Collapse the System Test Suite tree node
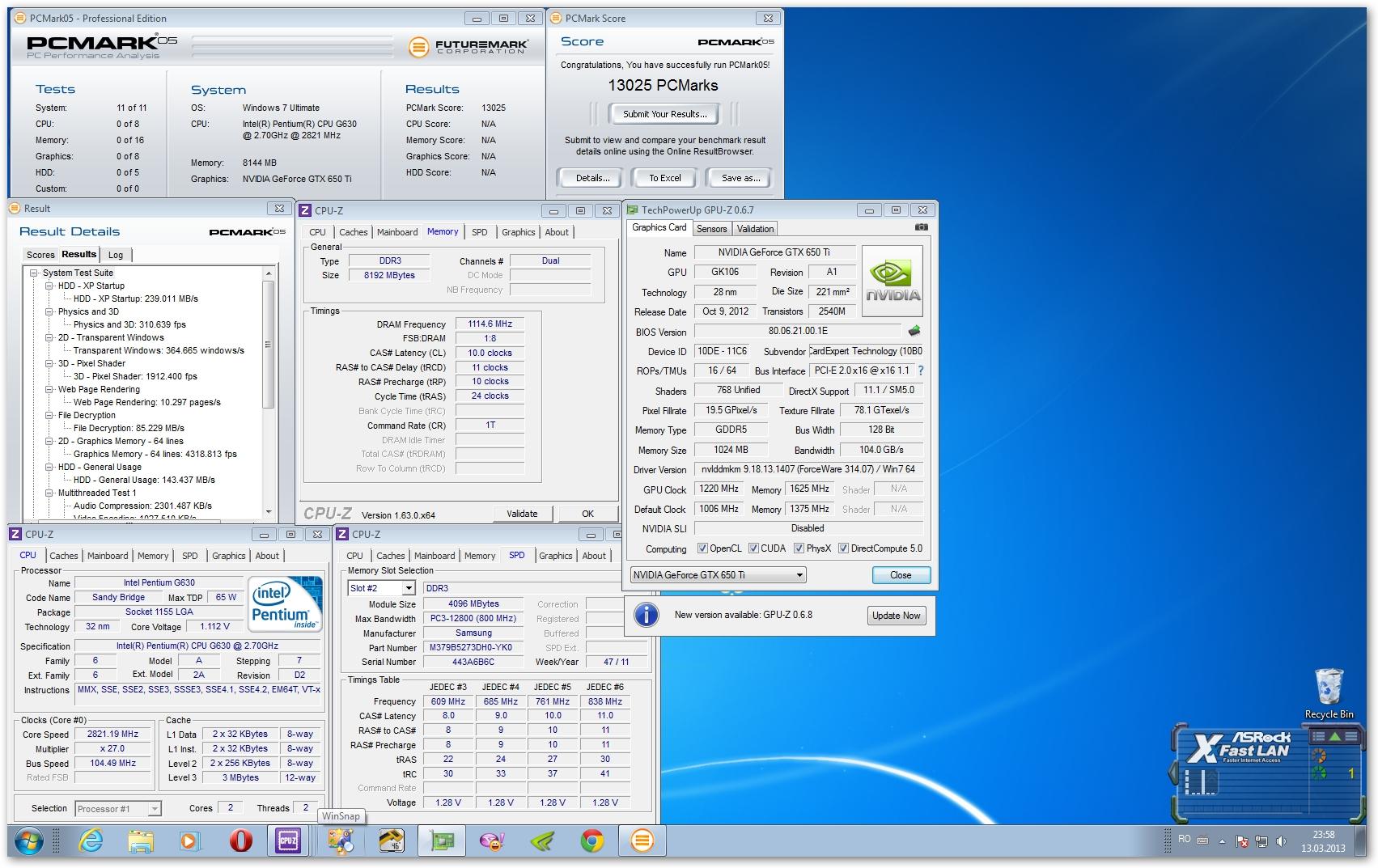This screenshot has height=868, width=1378. point(35,273)
